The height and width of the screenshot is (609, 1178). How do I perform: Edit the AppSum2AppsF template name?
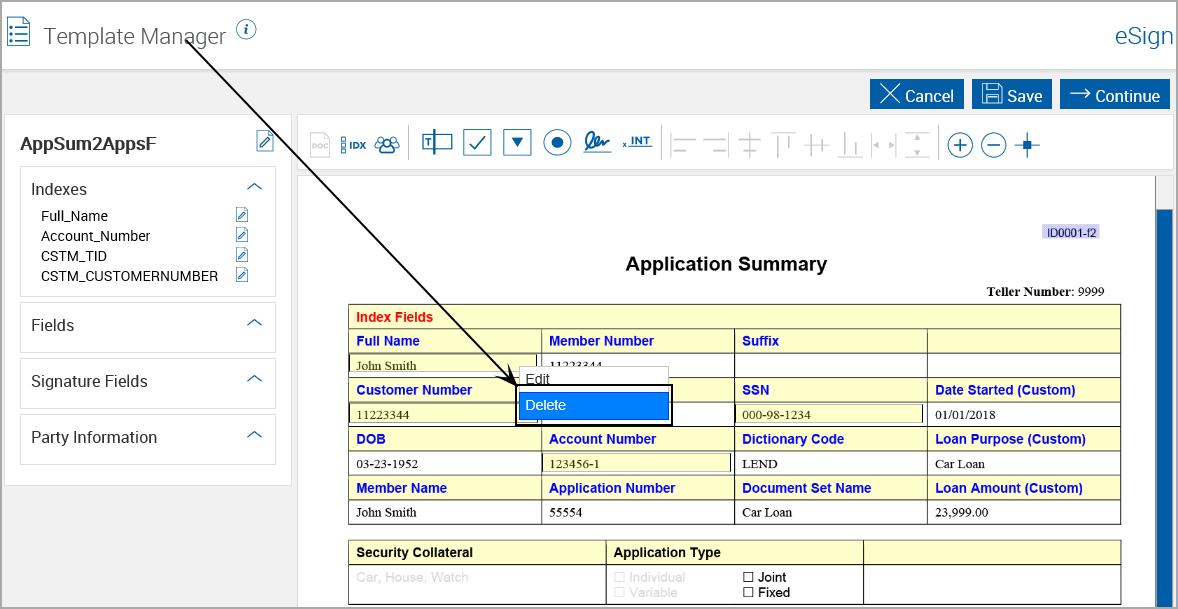point(265,140)
